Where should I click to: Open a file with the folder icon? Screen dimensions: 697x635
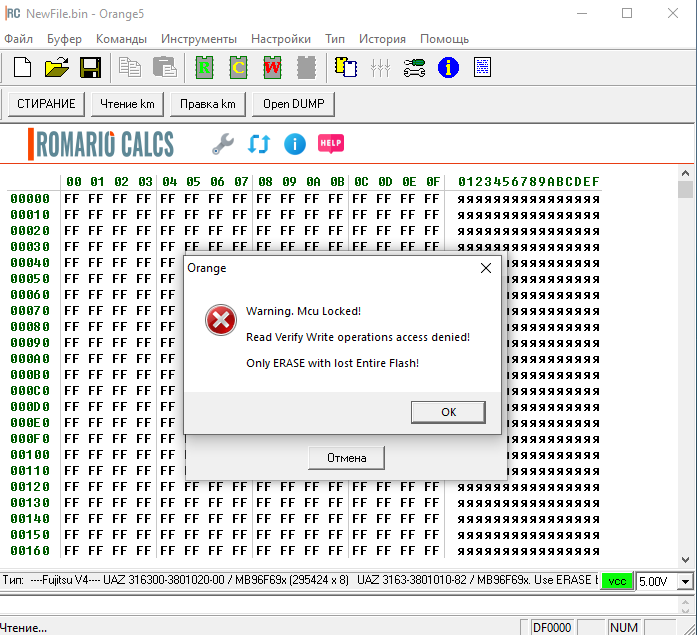[56, 68]
